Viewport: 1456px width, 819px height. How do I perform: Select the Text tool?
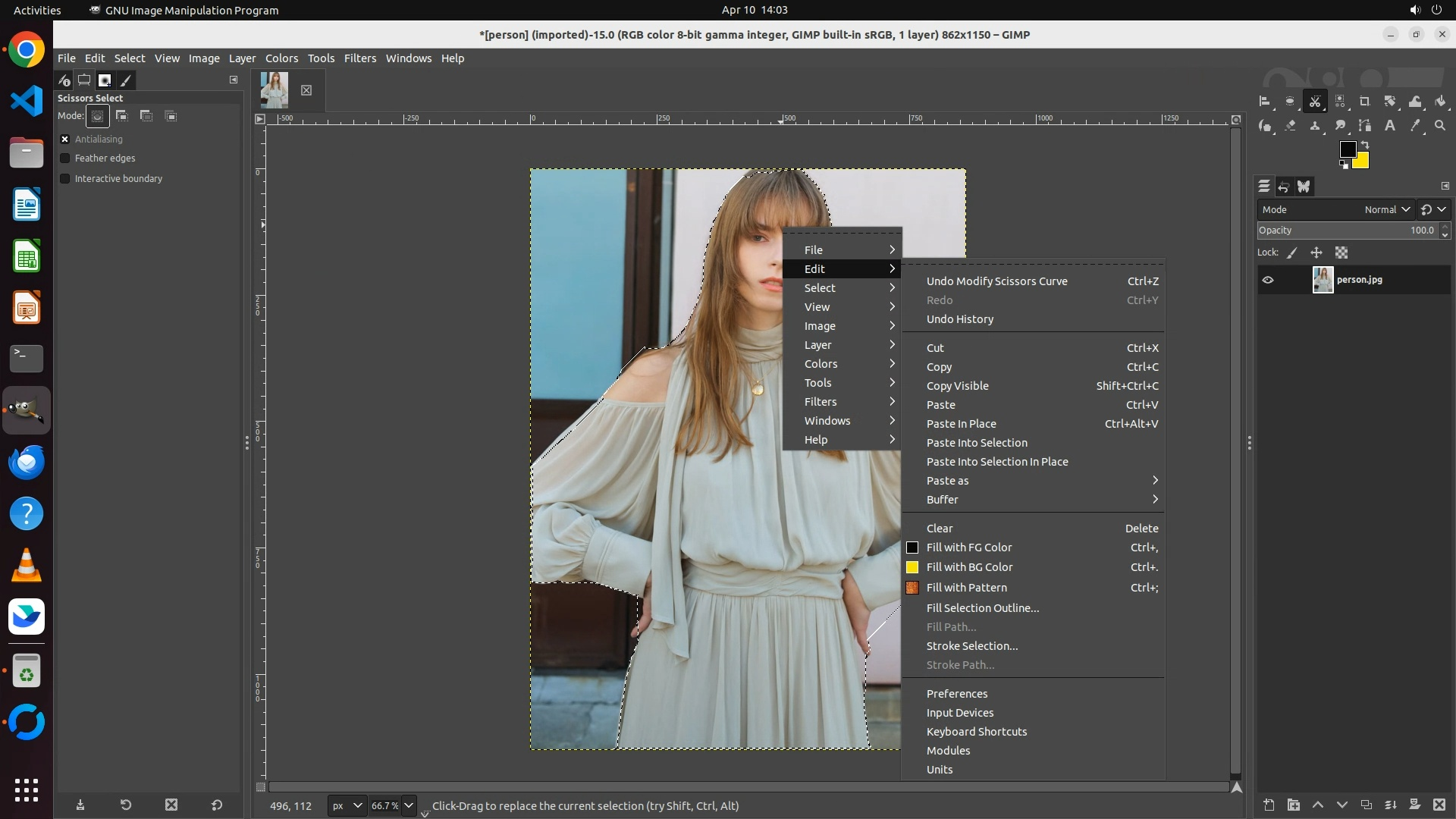click(x=1389, y=126)
